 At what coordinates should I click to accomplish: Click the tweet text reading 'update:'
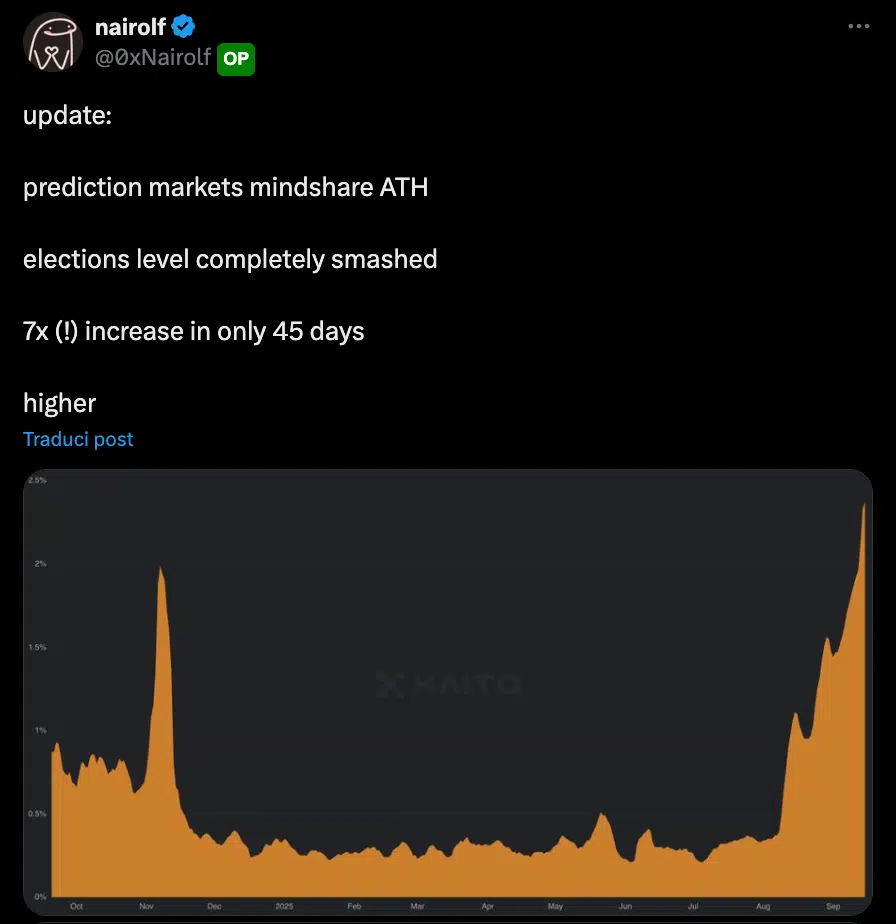point(67,115)
